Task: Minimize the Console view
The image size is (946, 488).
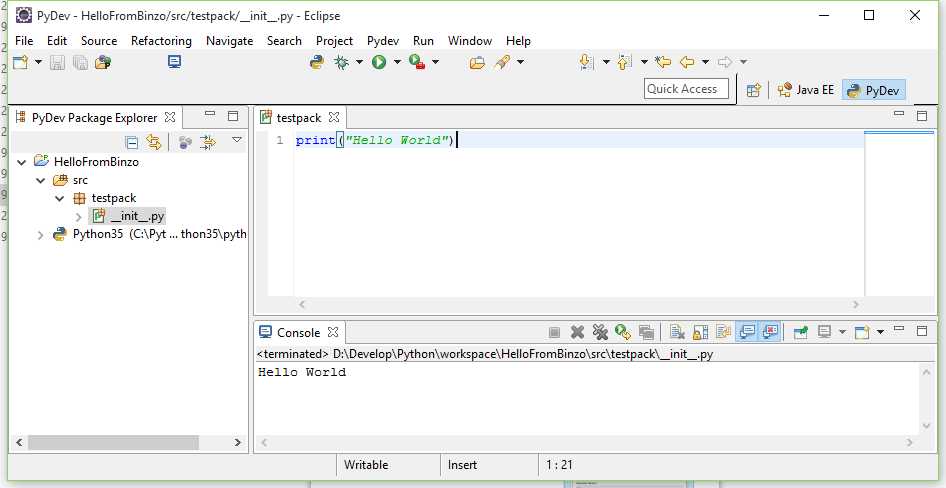Action: click(x=900, y=329)
